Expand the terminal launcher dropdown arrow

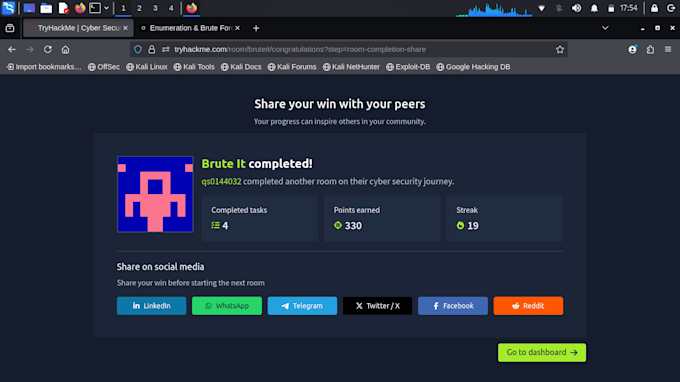coord(106,8)
